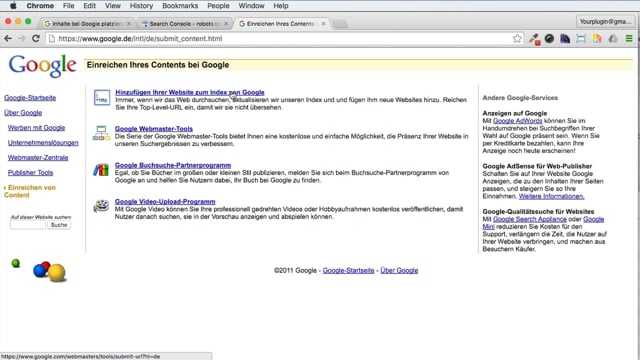Open the Webmaster-Zentrale sidebar link
The image size is (640, 360).
38,157
